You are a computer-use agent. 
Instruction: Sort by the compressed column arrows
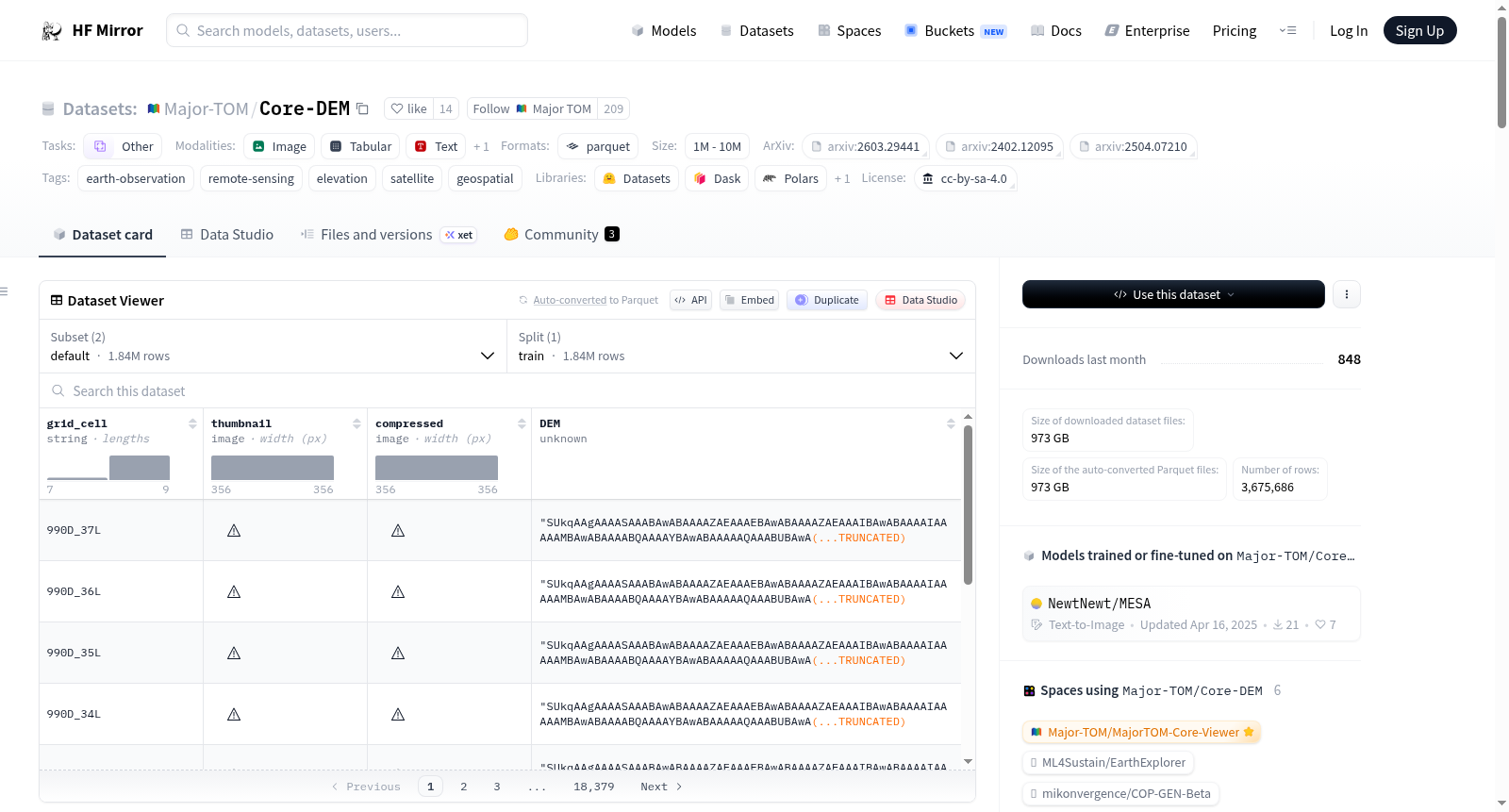click(522, 423)
